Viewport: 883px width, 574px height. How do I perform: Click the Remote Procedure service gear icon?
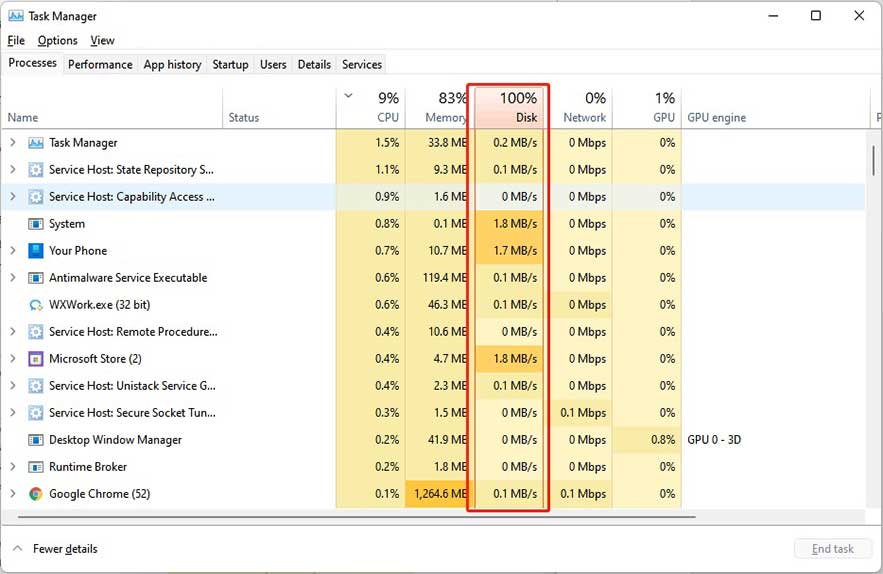[x=35, y=332]
